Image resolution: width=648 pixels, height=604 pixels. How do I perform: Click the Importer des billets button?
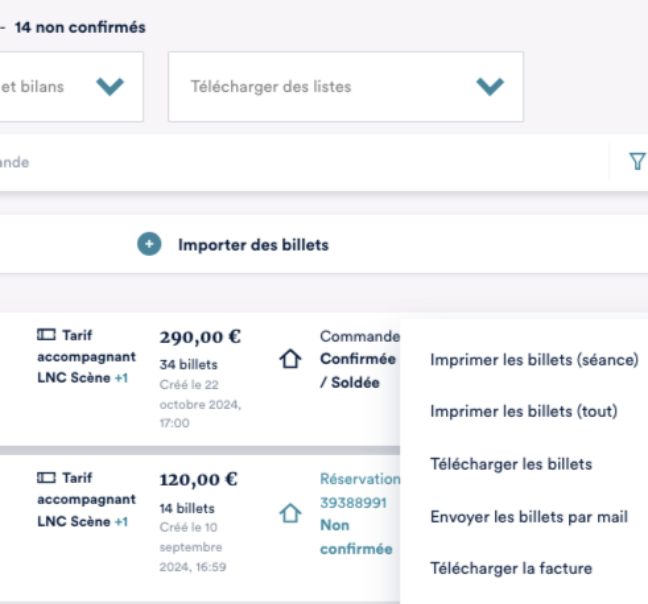(x=253, y=245)
